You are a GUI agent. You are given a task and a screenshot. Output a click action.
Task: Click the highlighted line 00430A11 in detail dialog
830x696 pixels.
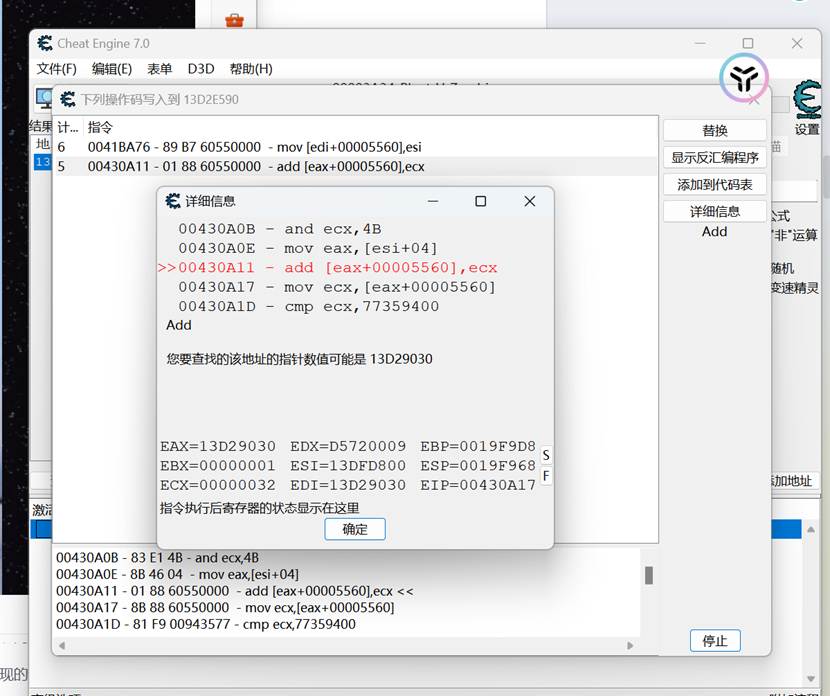pos(328,268)
